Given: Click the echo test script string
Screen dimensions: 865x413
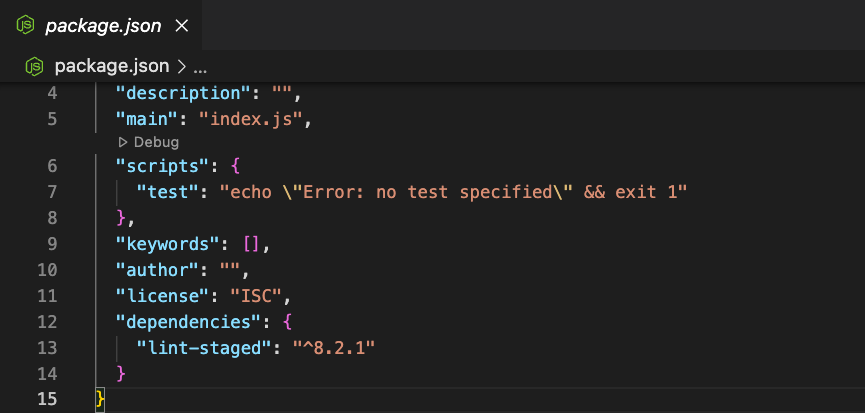Looking at the screenshot, I should tap(453, 192).
